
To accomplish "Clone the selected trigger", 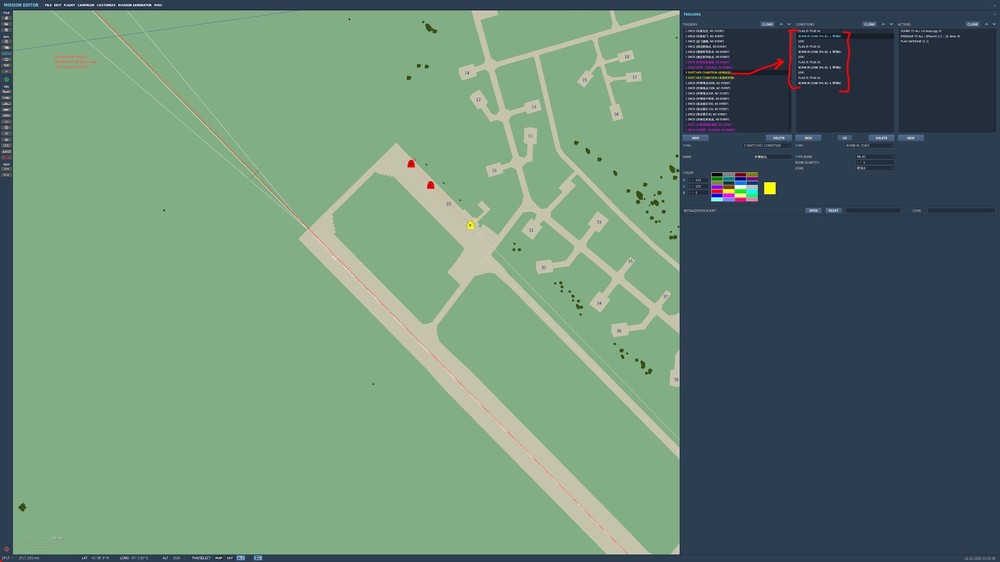I will click(767, 24).
